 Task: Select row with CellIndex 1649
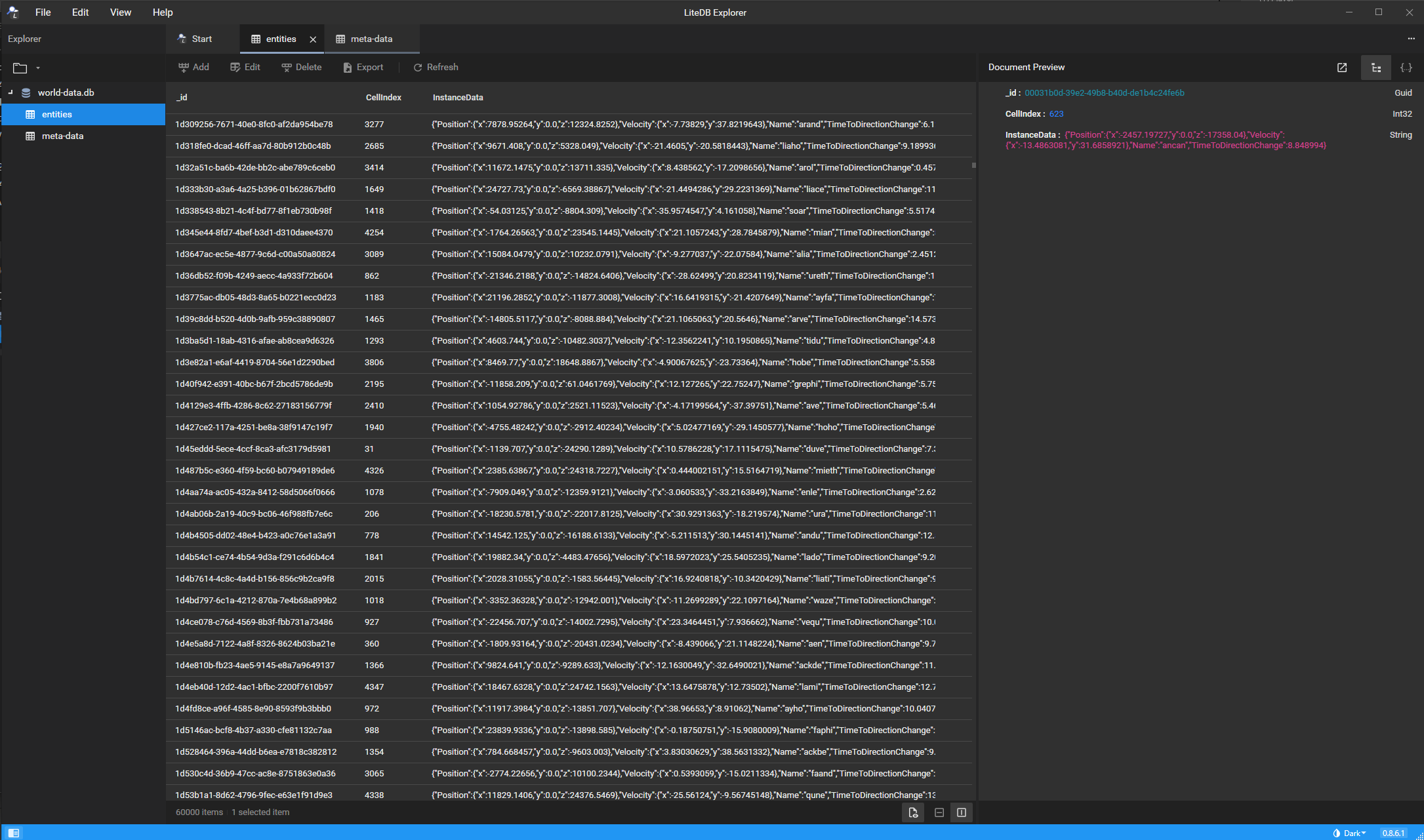569,189
